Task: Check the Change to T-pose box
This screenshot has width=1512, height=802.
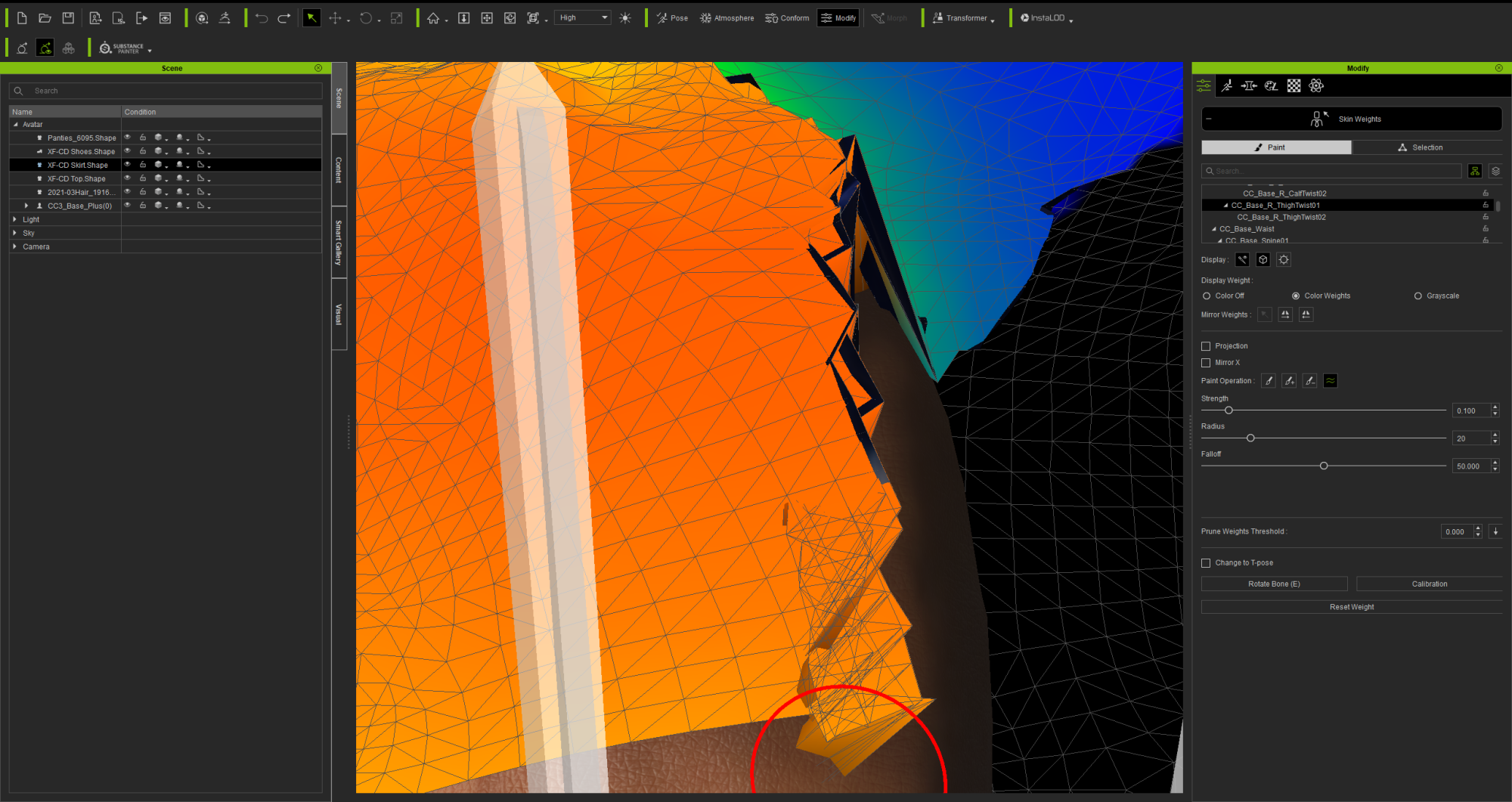Action: pyautogui.click(x=1206, y=562)
